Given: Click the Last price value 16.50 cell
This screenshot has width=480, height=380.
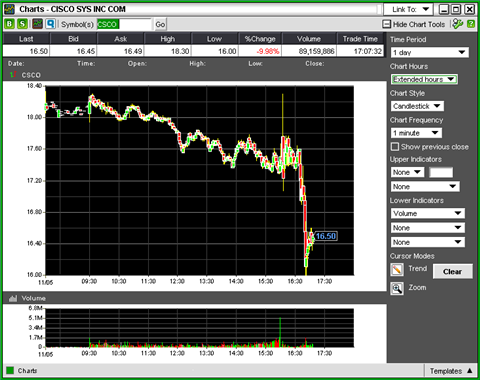Looking at the screenshot, I should point(26,51).
